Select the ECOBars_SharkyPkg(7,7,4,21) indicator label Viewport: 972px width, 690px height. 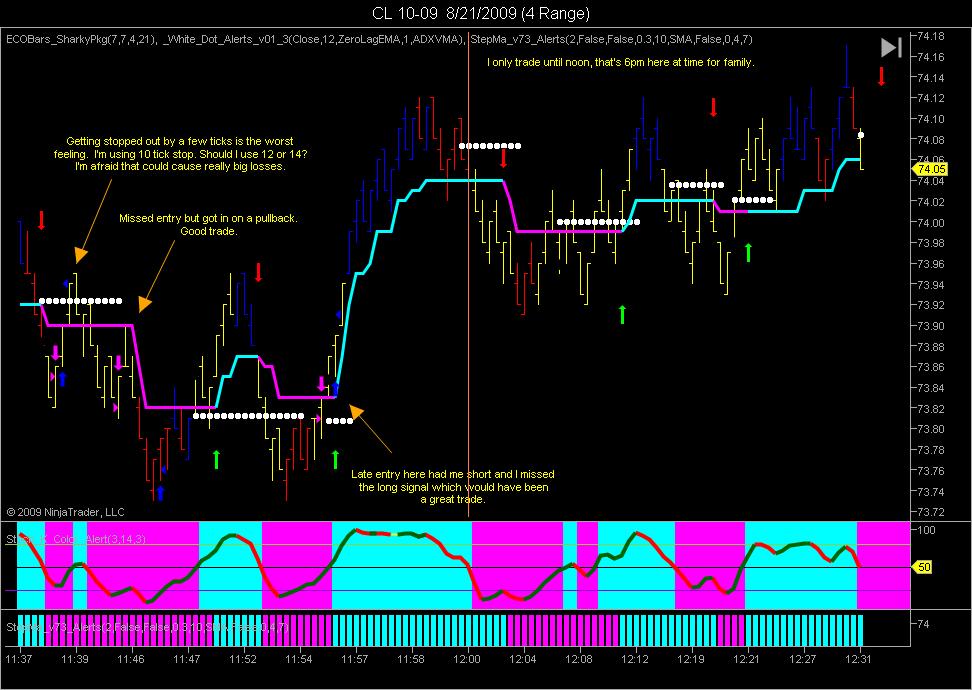point(82,39)
